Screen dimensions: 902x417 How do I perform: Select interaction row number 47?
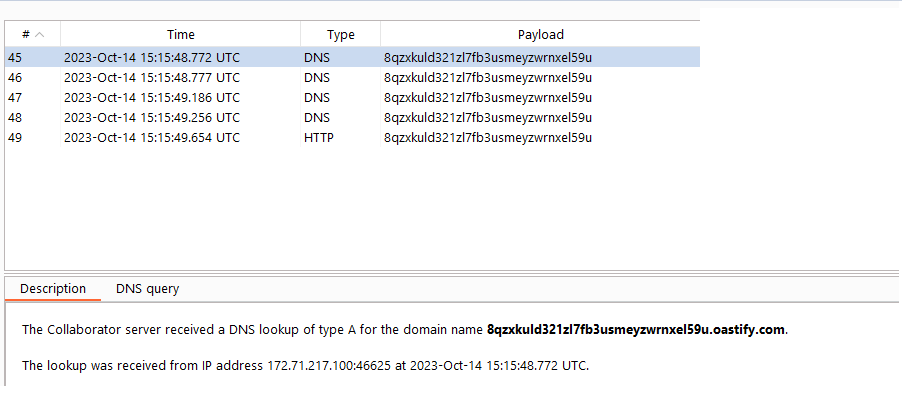tap(352, 98)
